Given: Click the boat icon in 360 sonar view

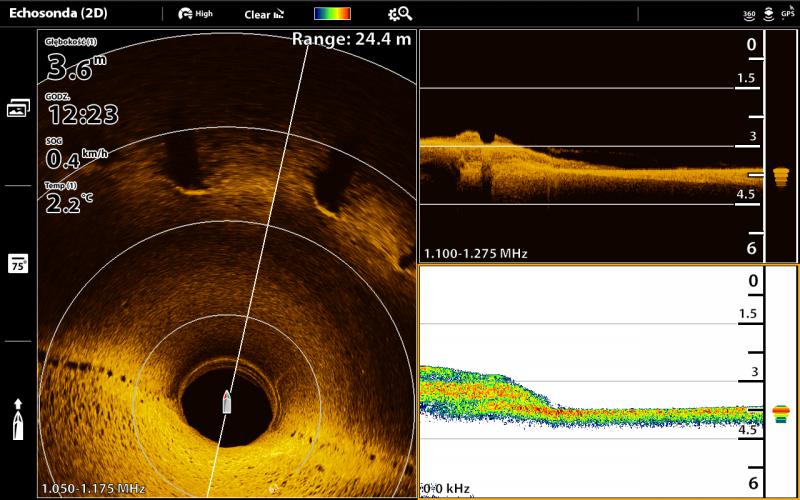Looking at the screenshot, I should point(227,402).
